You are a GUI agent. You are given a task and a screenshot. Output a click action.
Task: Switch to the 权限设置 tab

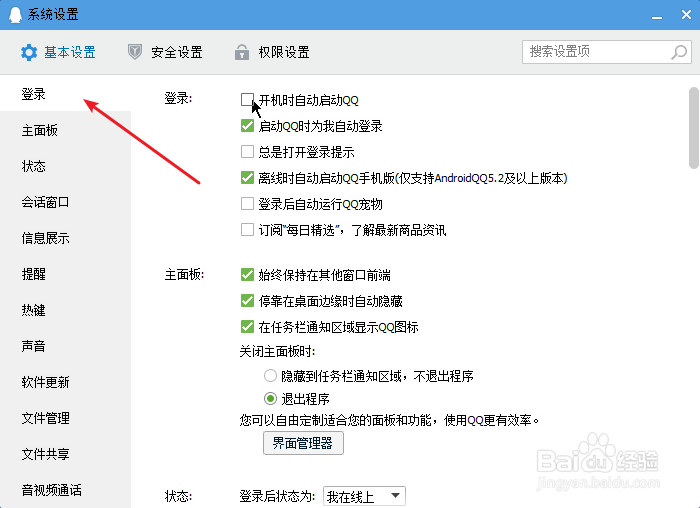click(x=272, y=52)
